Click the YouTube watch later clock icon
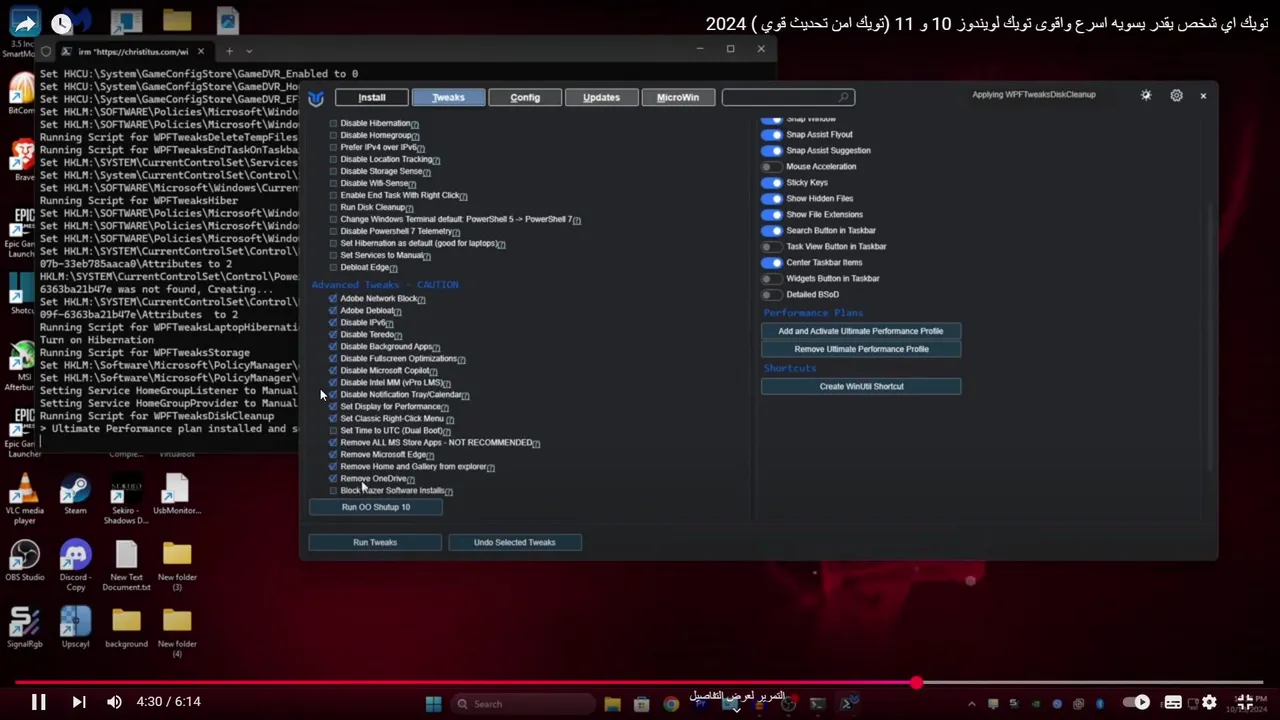1280x720 pixels. [62, 23]
